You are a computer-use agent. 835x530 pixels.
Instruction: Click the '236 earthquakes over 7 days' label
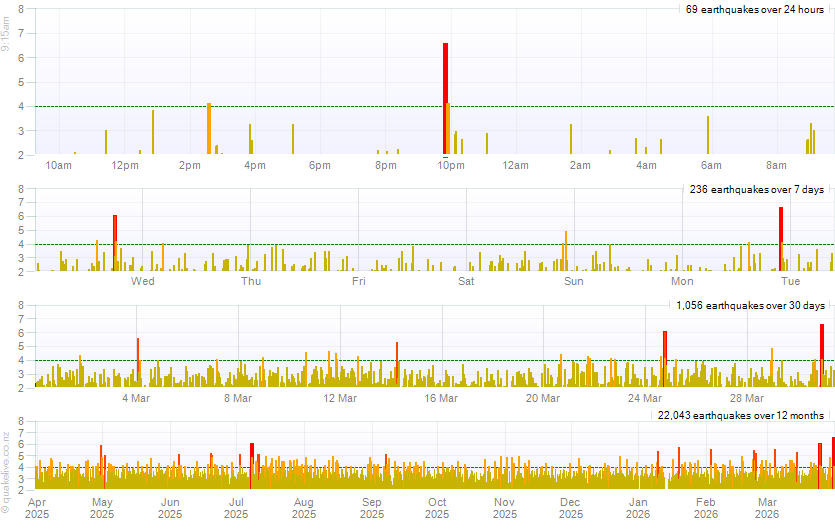(756, 189)
